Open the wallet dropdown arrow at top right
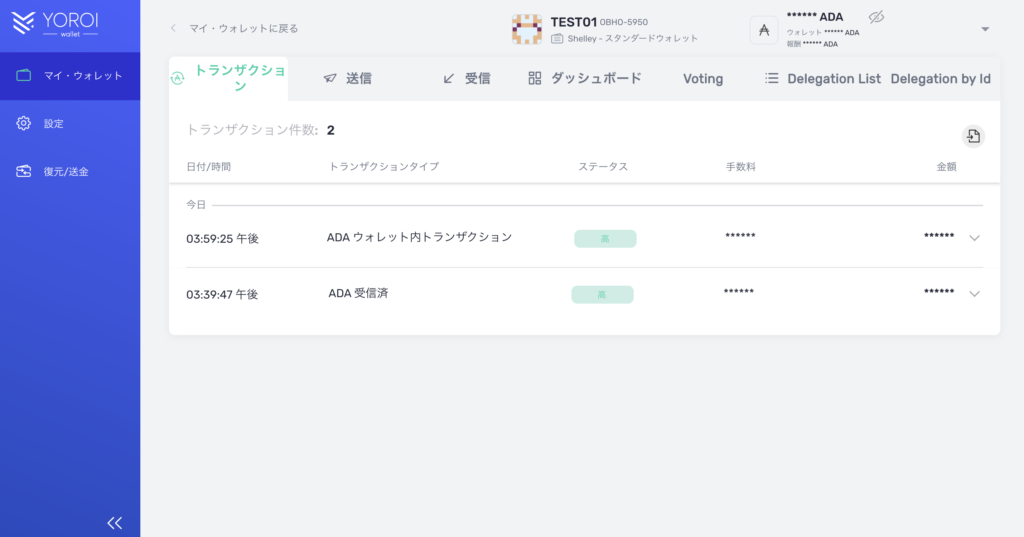The image size is (1024, 537). tap(985, 29)
